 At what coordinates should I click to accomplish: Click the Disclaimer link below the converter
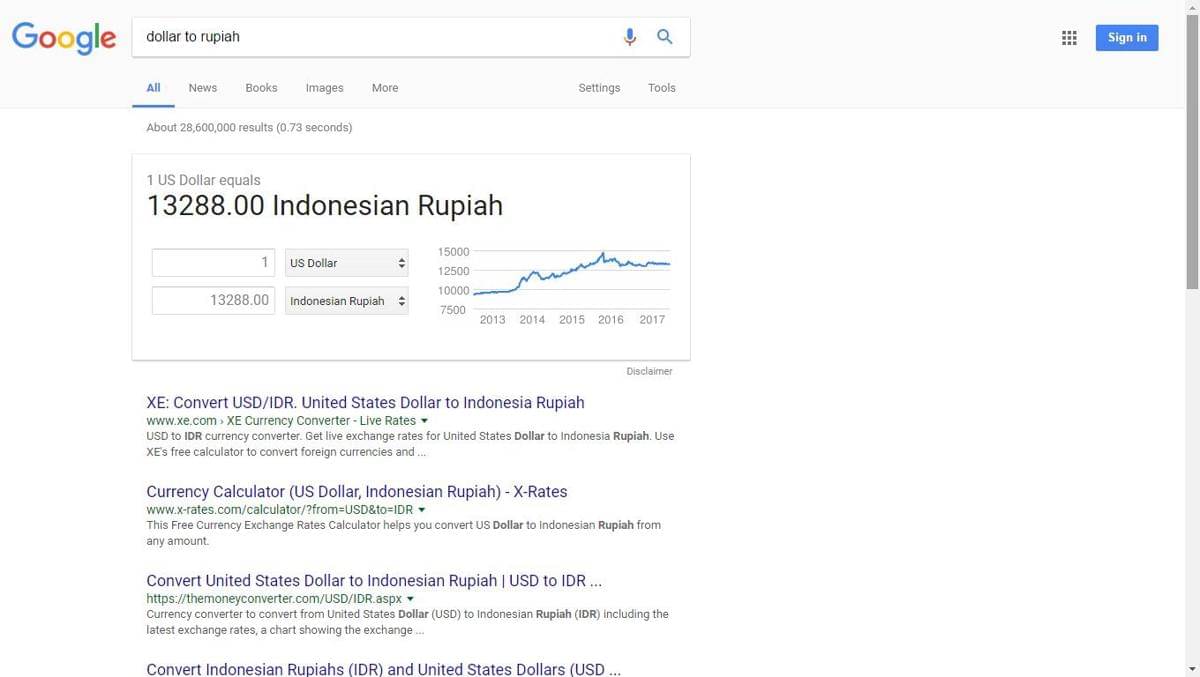(649, 371)
